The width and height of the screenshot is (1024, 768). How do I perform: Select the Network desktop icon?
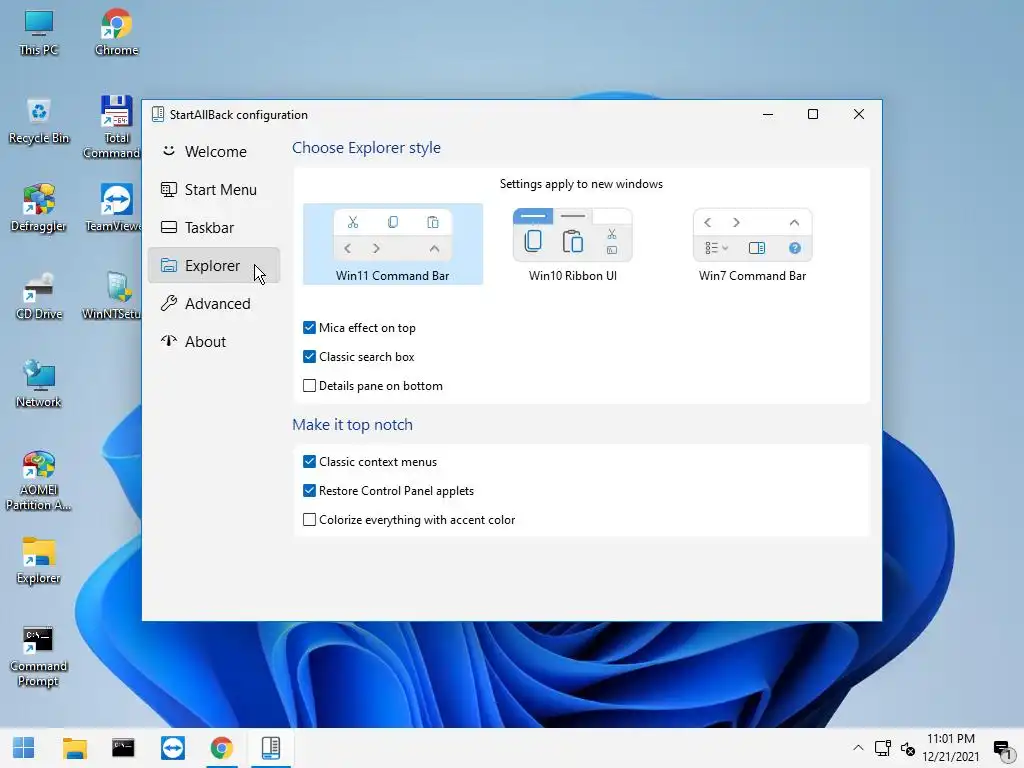point(39,385)
